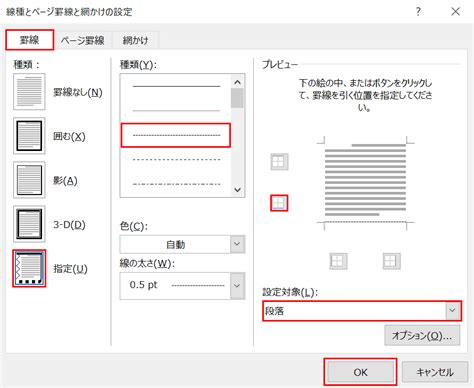Open the 網かけ tab

135,41
